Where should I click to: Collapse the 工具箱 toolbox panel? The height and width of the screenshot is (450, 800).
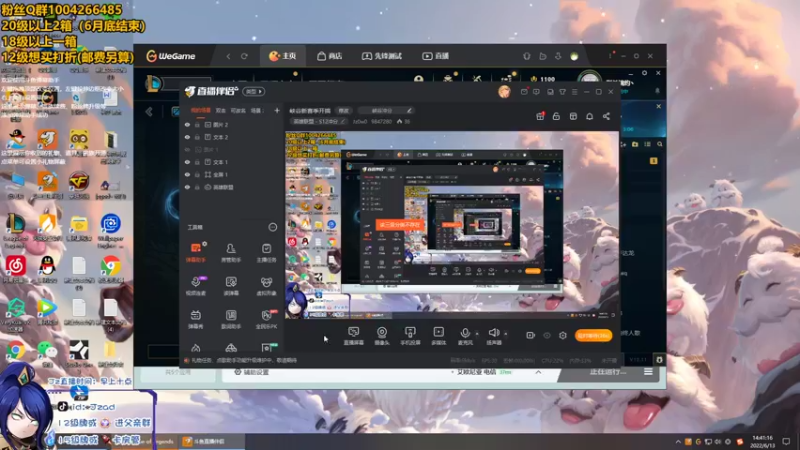pos(273,227)
